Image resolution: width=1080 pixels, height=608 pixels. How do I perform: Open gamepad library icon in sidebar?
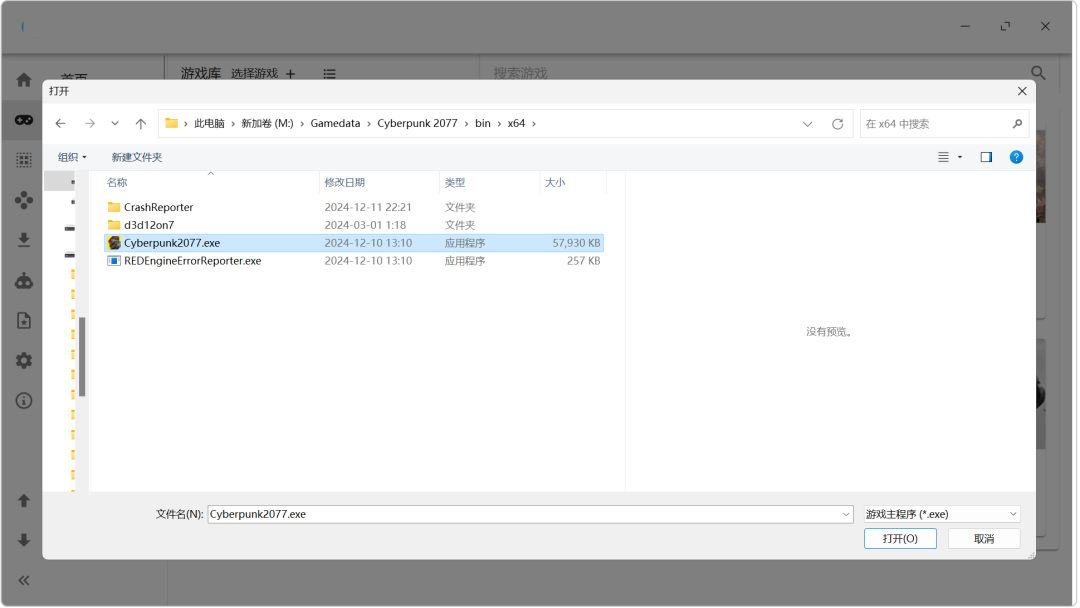pos(24,120)
